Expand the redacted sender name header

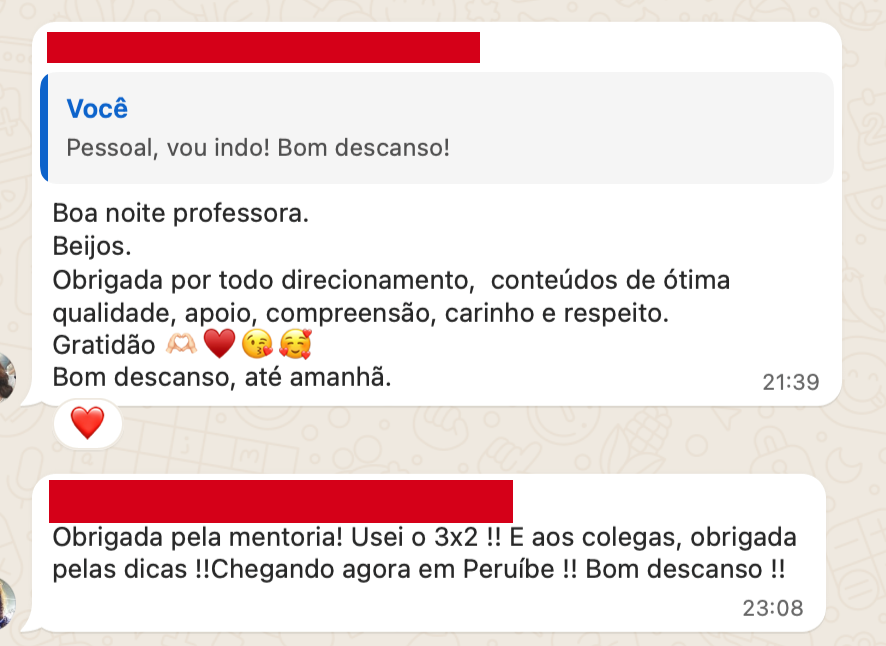[x=263, y=46]
